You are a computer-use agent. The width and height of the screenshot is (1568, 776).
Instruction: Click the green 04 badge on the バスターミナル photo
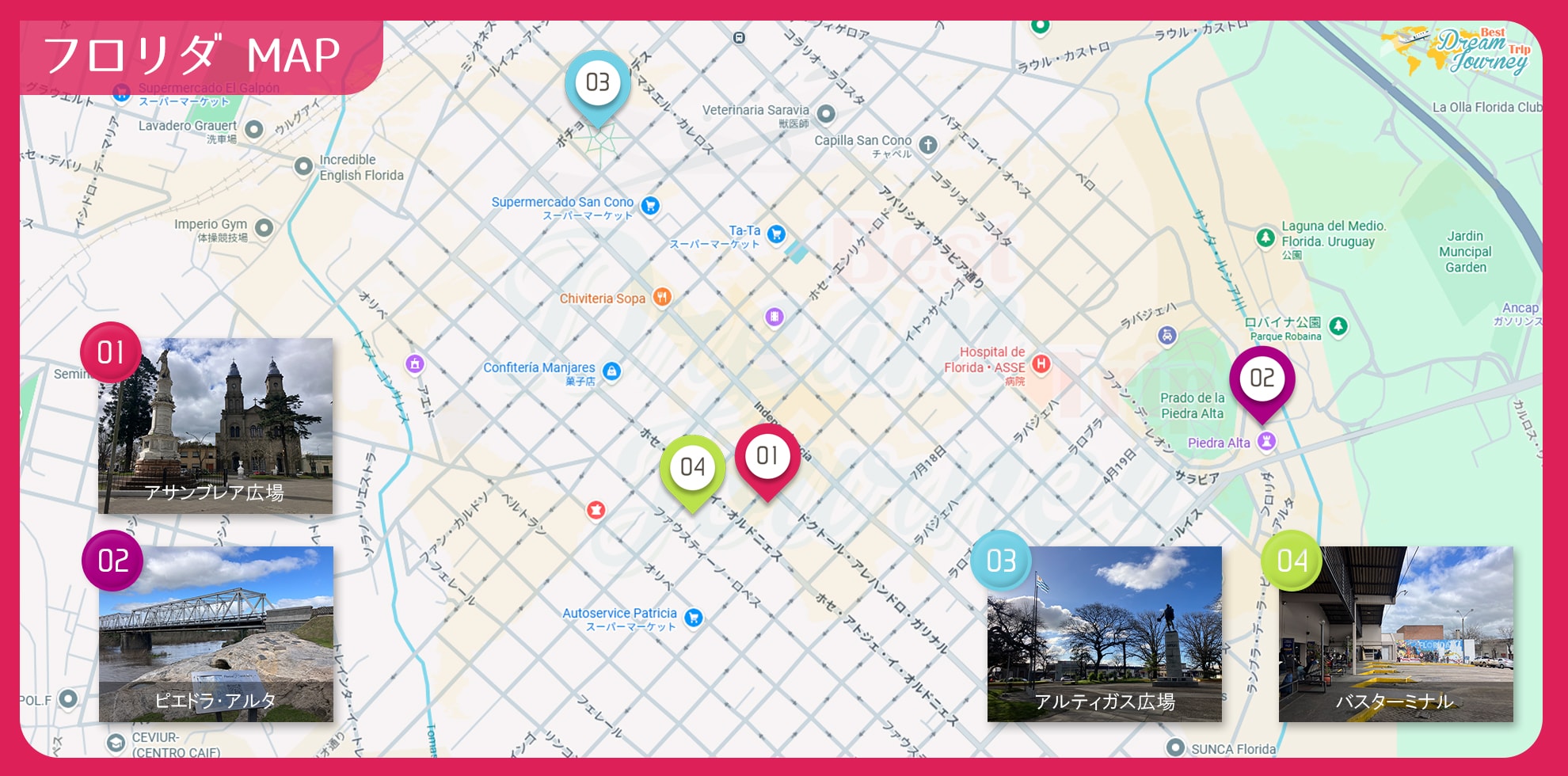tap(1292, 561)
